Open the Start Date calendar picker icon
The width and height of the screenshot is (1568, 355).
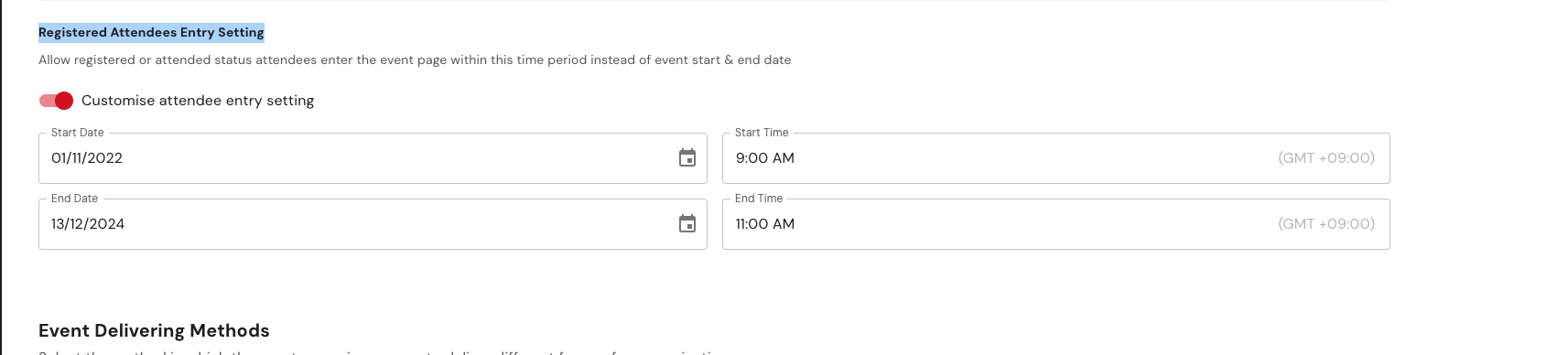click(687, 158)
